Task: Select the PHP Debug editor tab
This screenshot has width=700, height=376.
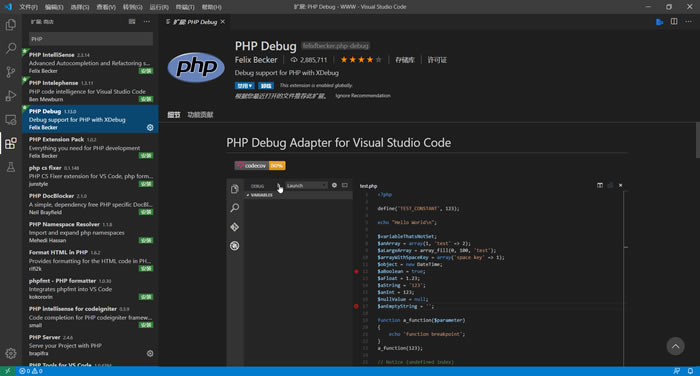Action: [x=196, y=21]
